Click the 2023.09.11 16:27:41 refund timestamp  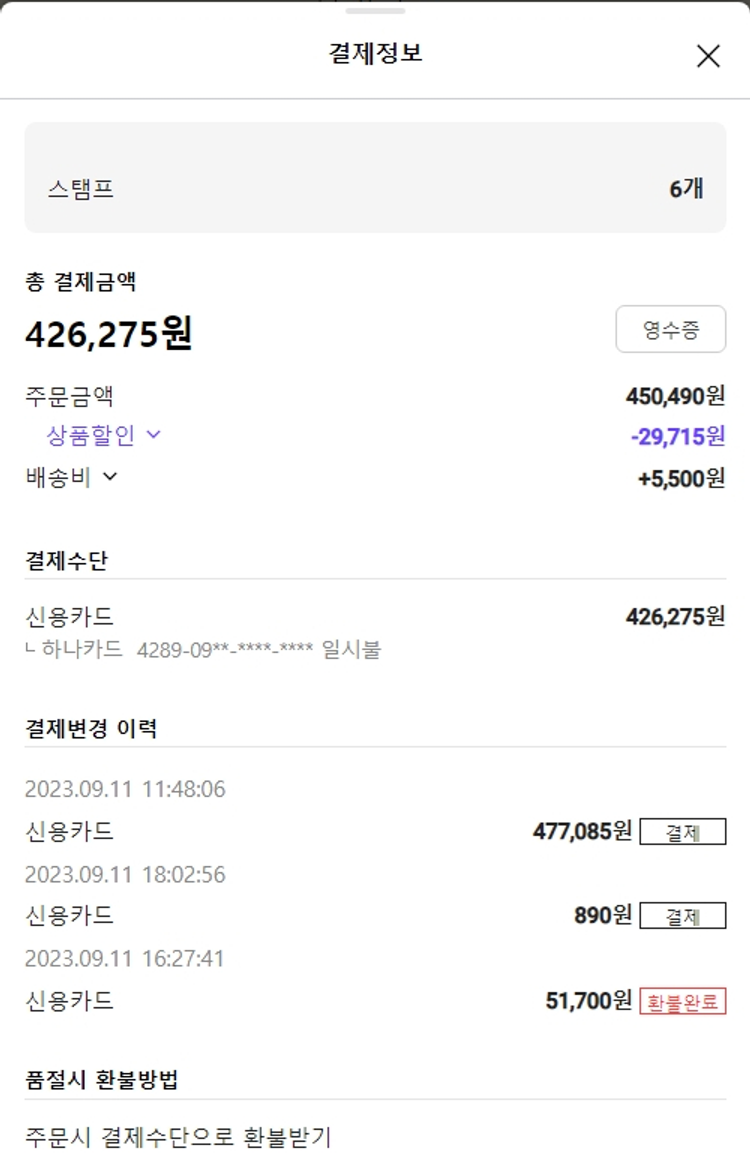click(125, 959)
